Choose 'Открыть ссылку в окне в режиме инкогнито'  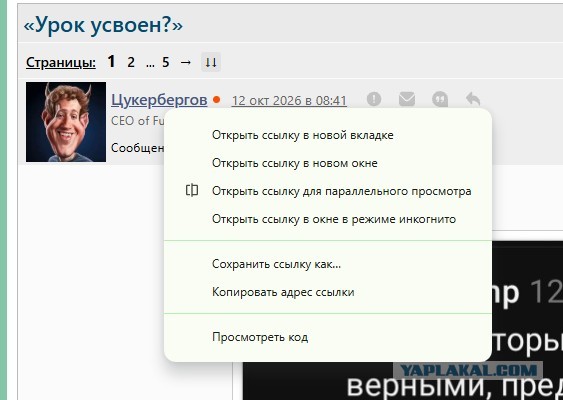click(328, 219)
